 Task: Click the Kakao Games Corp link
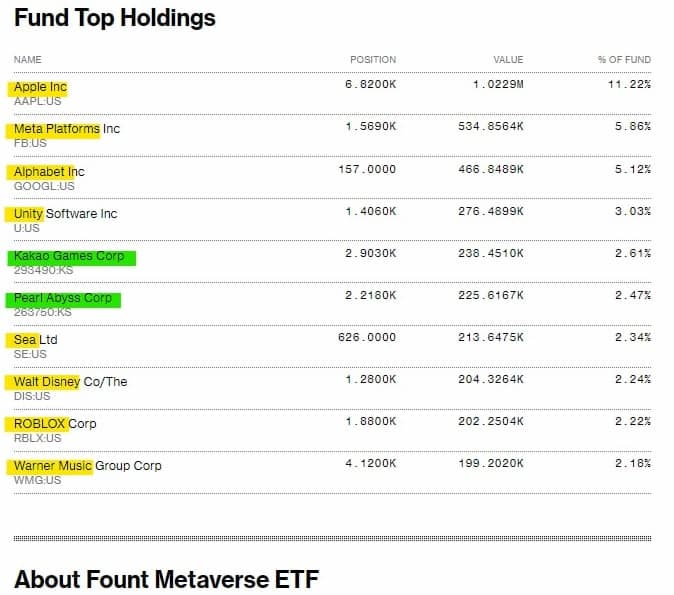(x=69, y=256)
